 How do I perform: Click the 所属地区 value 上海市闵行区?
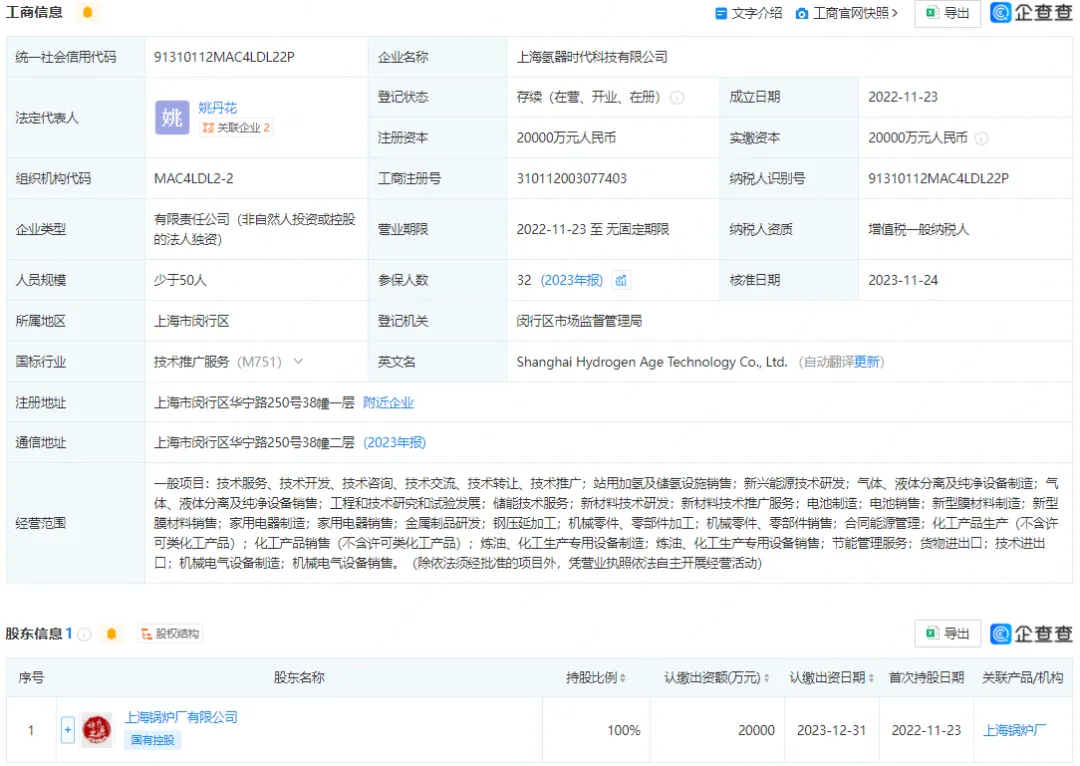(191, 321)
